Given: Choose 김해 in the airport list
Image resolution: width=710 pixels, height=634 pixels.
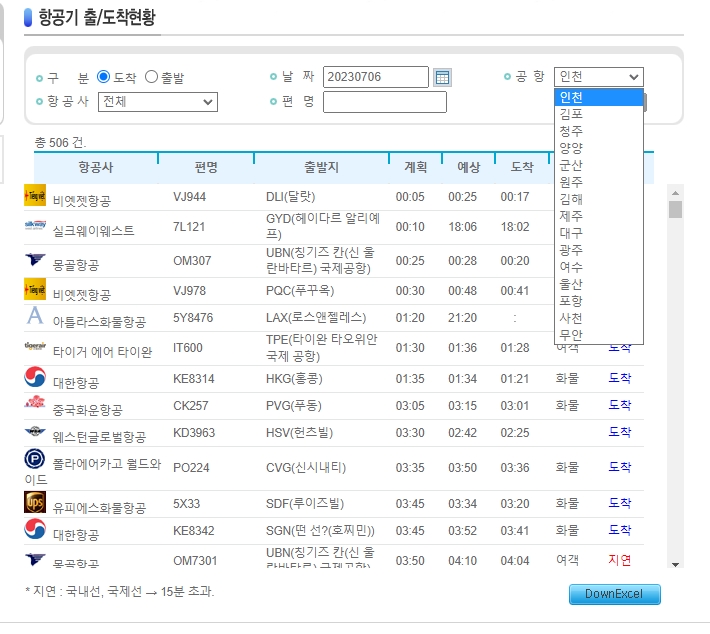Looking at the screenshot, I should pyautogui.click(x=599, y=199).
